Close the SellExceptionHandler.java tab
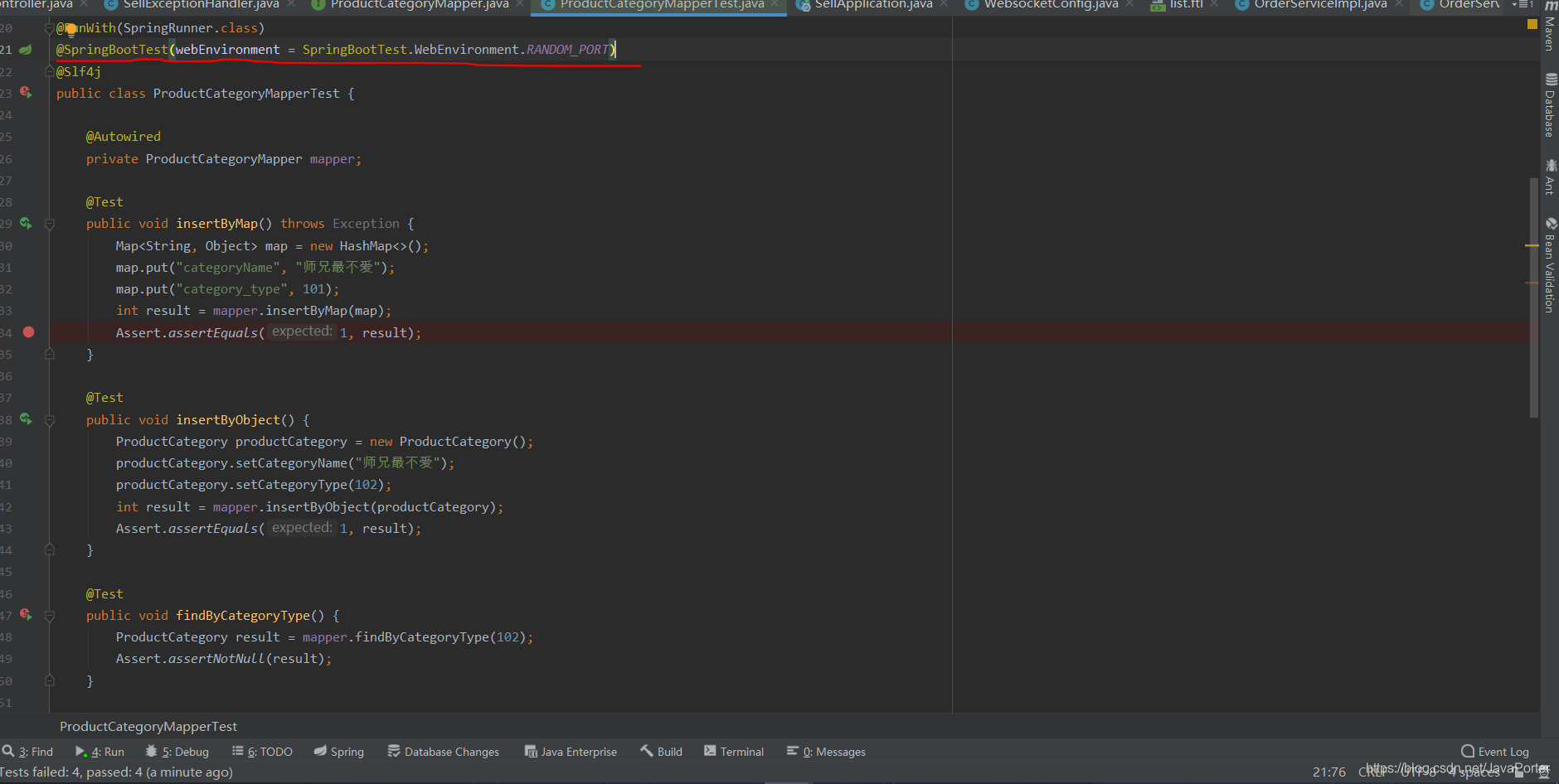The width and height of the screenshot is (1559, 784). (291, 4)
